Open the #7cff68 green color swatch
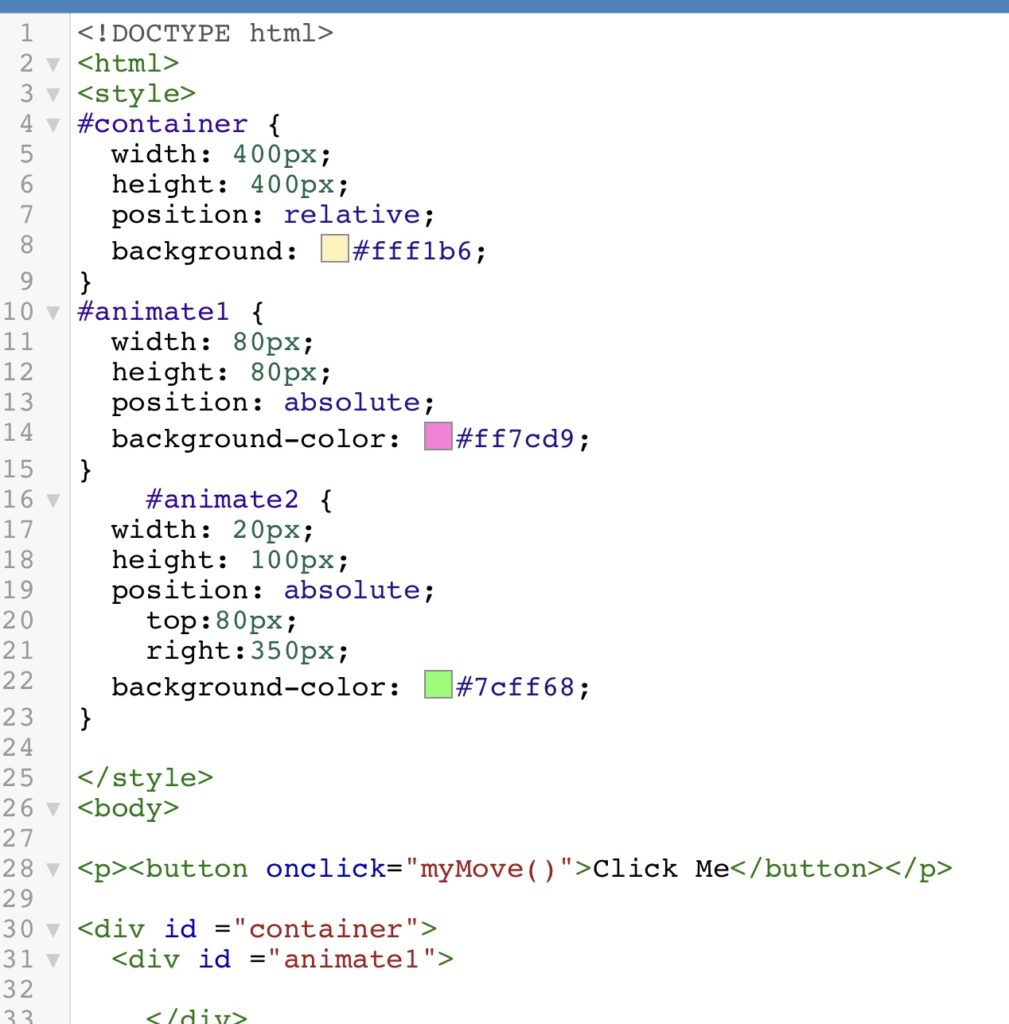1009x1024 pixels. (x=438, y=684)
